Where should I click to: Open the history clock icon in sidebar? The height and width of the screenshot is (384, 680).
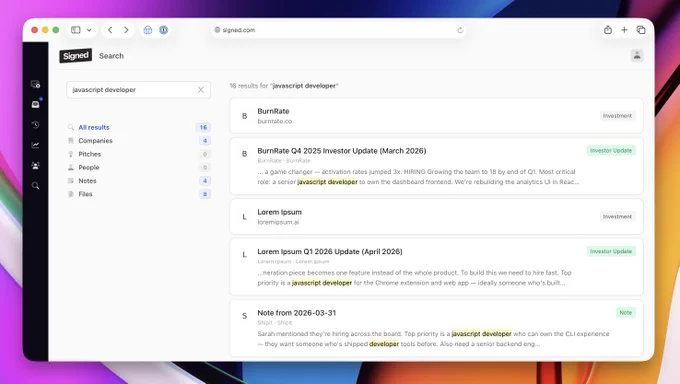(x=36, y=125)
